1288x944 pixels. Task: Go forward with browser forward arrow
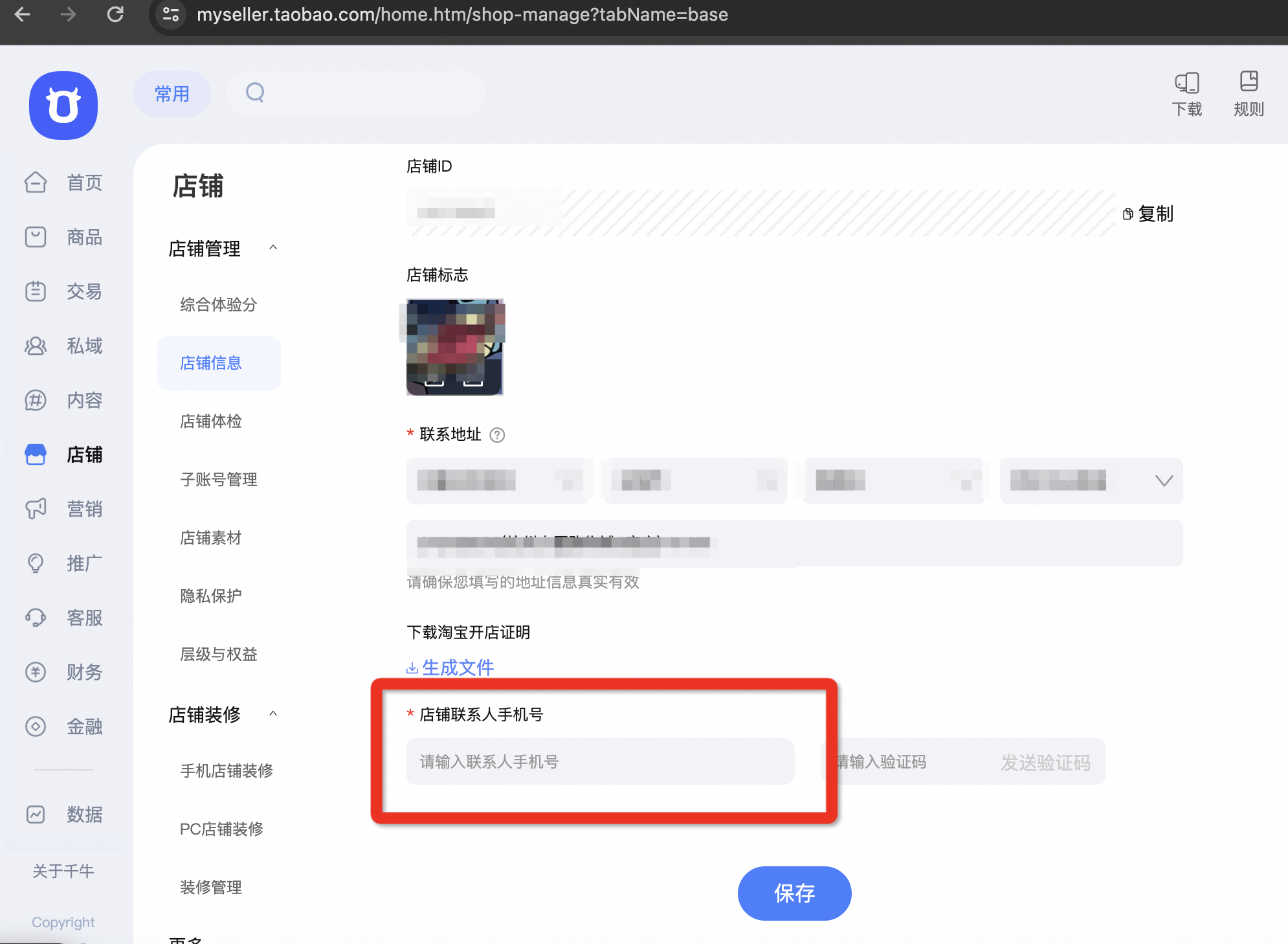click(x=68, y=14)
